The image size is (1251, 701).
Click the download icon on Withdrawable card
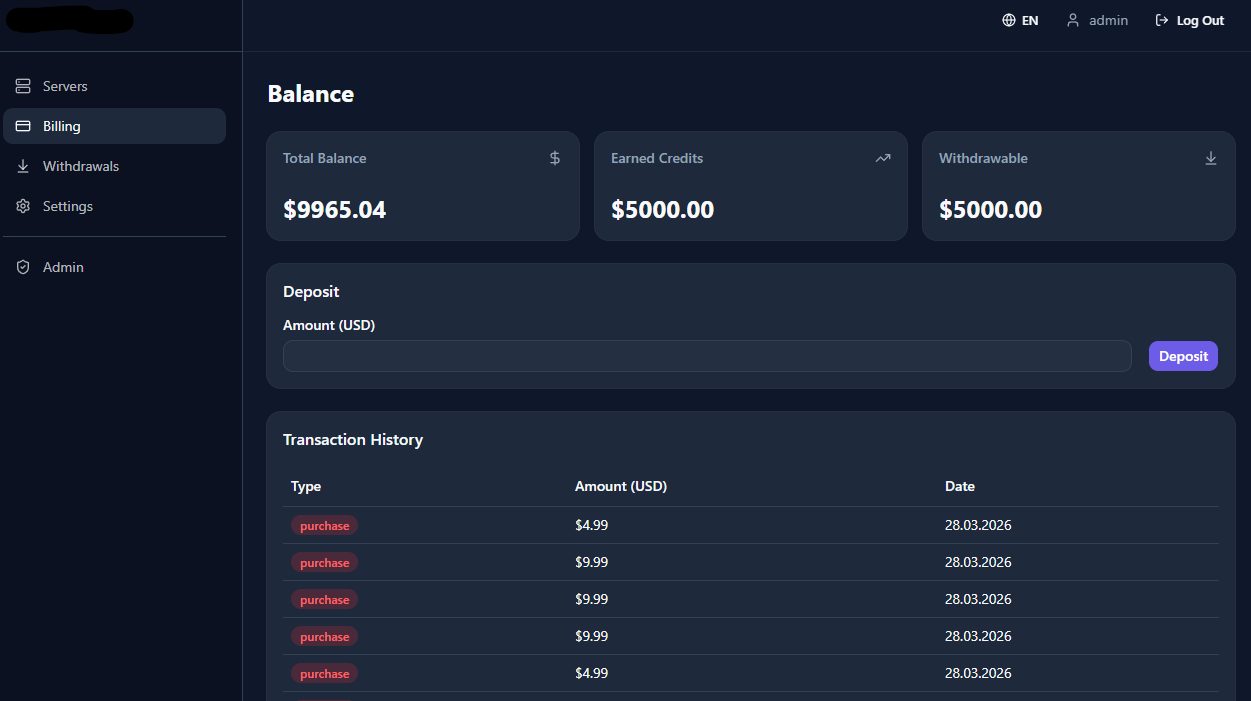[1210, 158]
